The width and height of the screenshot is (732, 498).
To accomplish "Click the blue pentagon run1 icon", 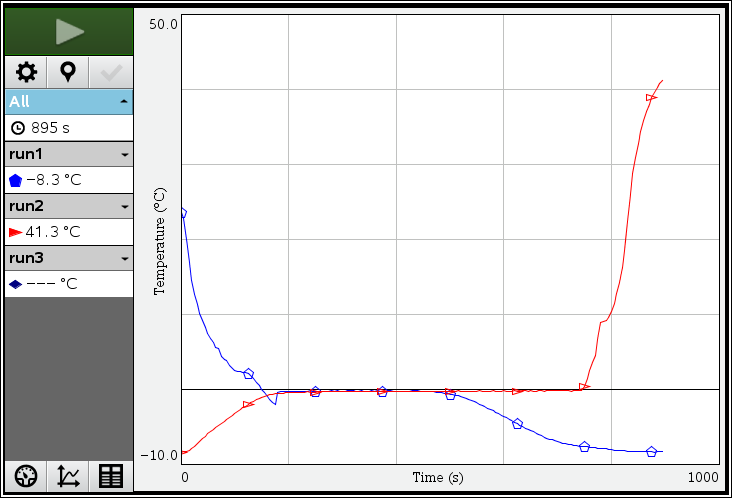I will (x=15, y=180).
